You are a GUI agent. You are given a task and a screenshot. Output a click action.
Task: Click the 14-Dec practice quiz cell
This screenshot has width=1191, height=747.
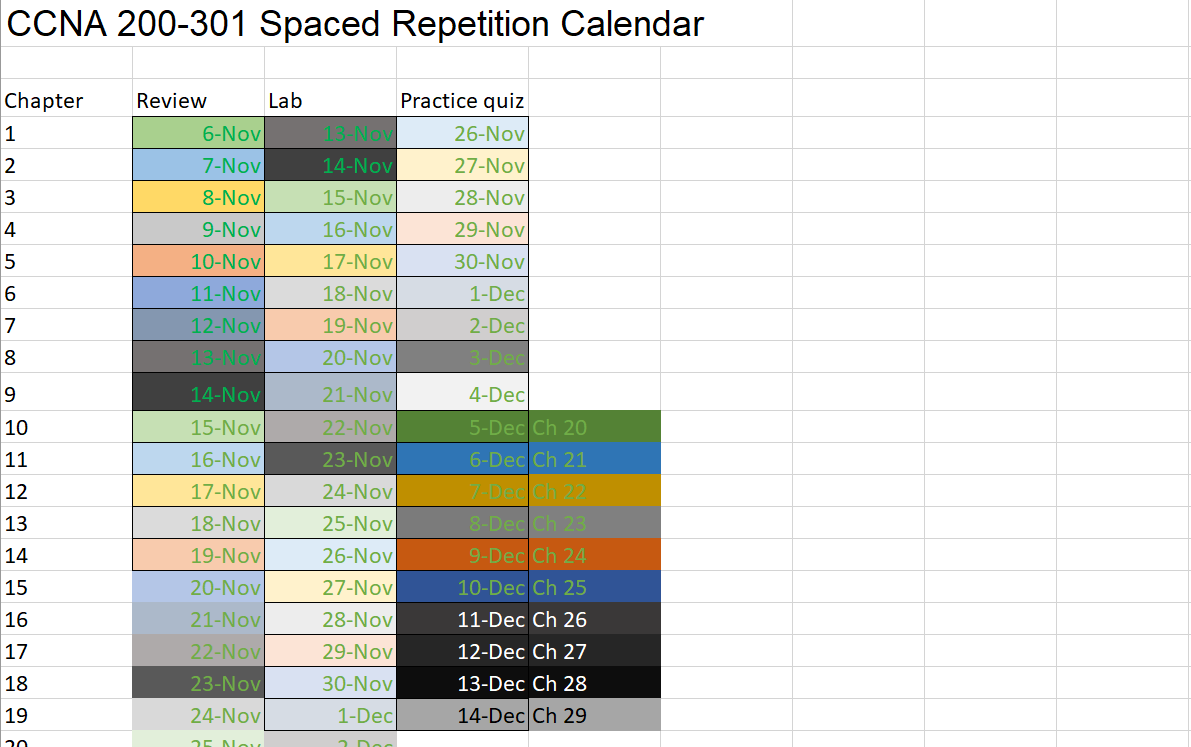click(462, 715)
